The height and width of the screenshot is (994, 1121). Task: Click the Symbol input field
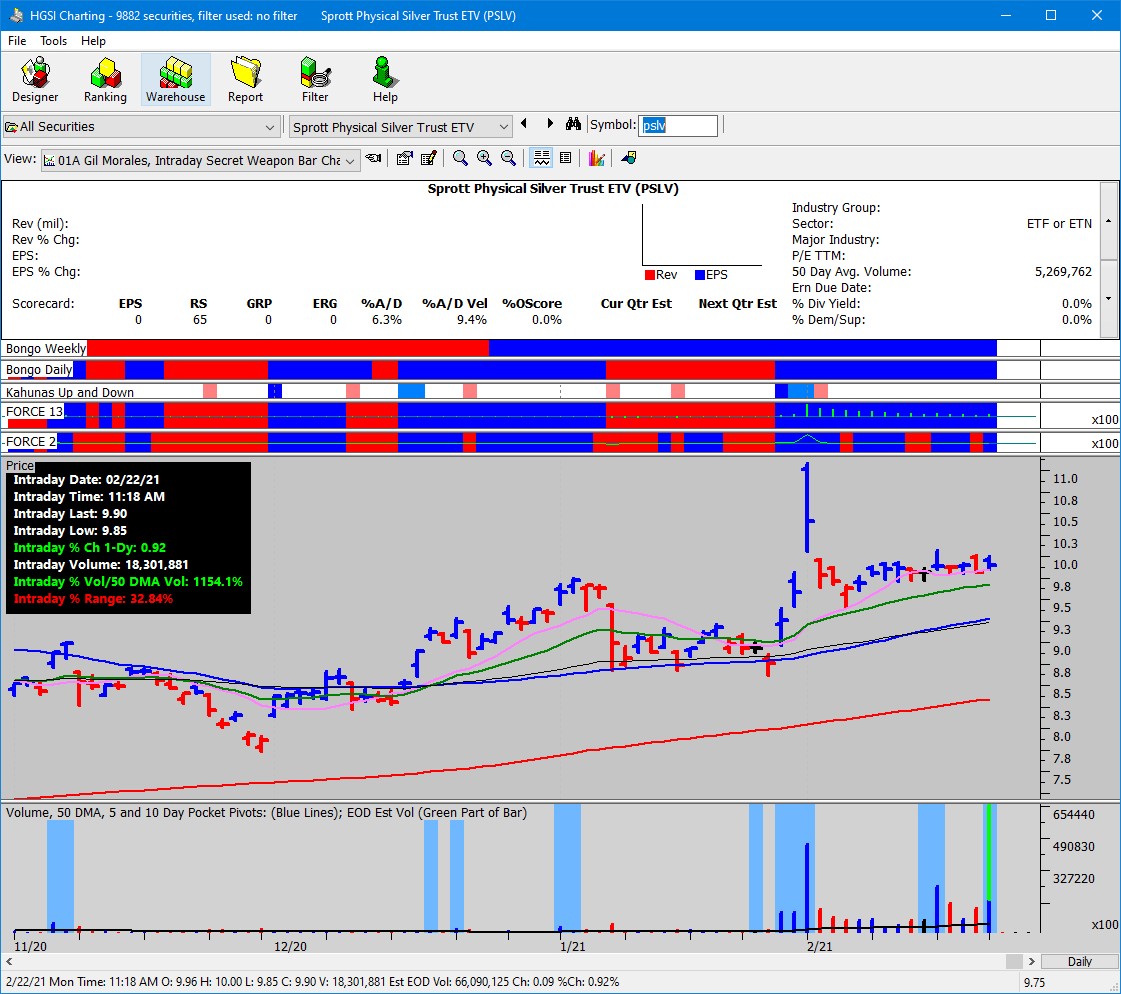[x=678, y=126]
